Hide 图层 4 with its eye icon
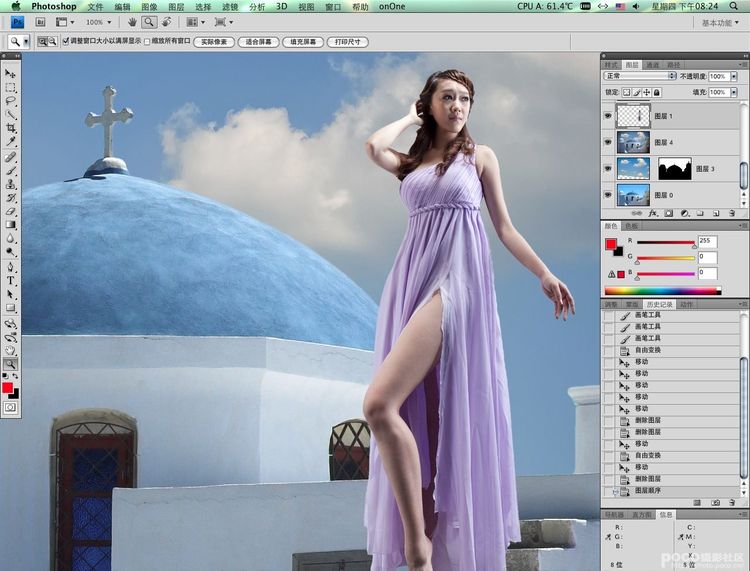 (x=607, y=143)
